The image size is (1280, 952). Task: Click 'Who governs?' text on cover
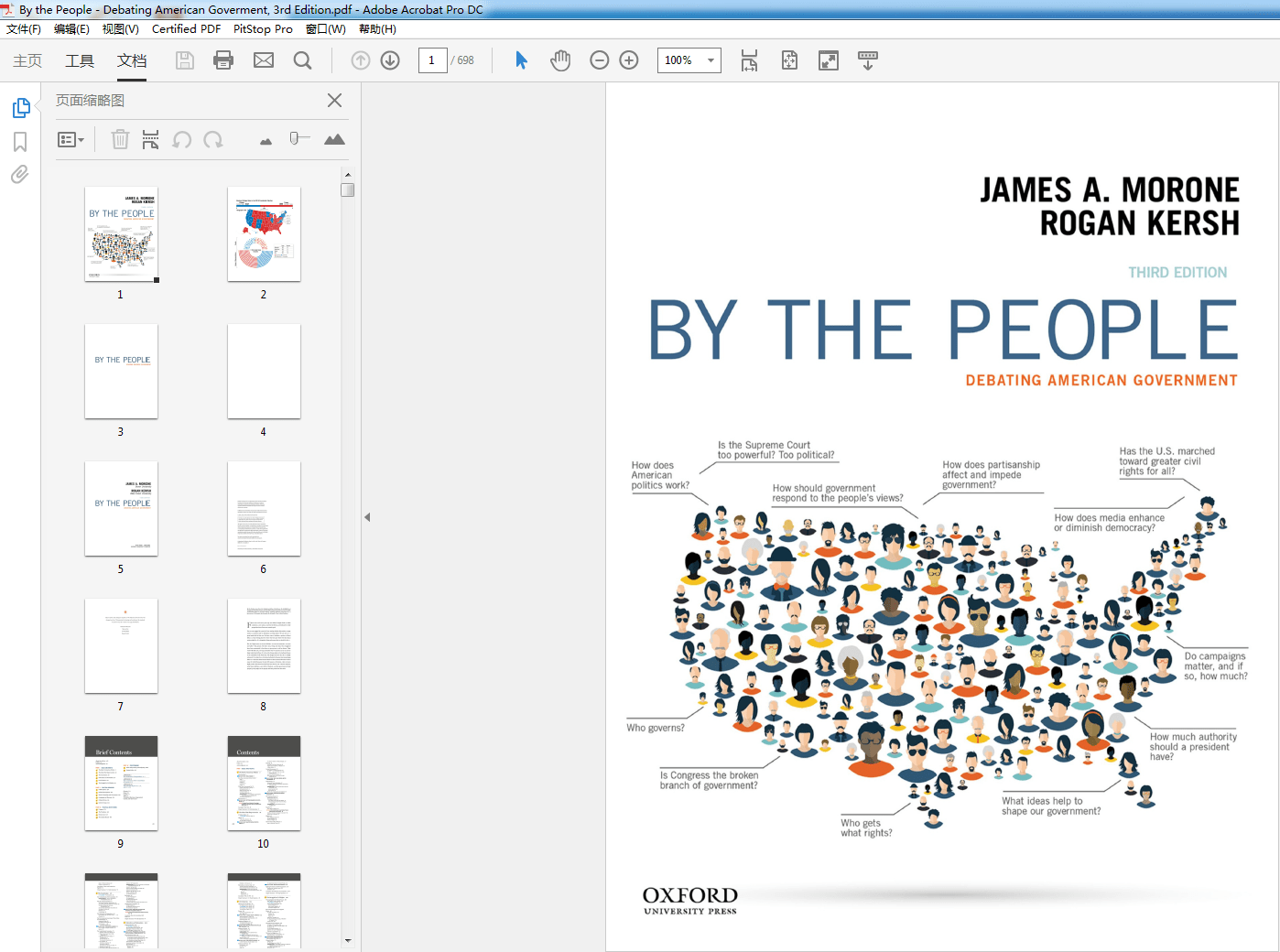(656, 729)
